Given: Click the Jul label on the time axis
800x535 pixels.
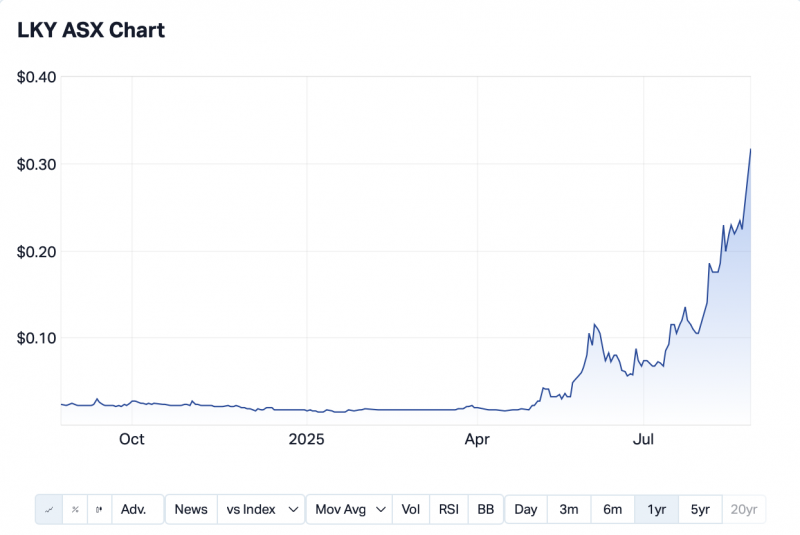Looking at the screenshot, I should 645,439.
